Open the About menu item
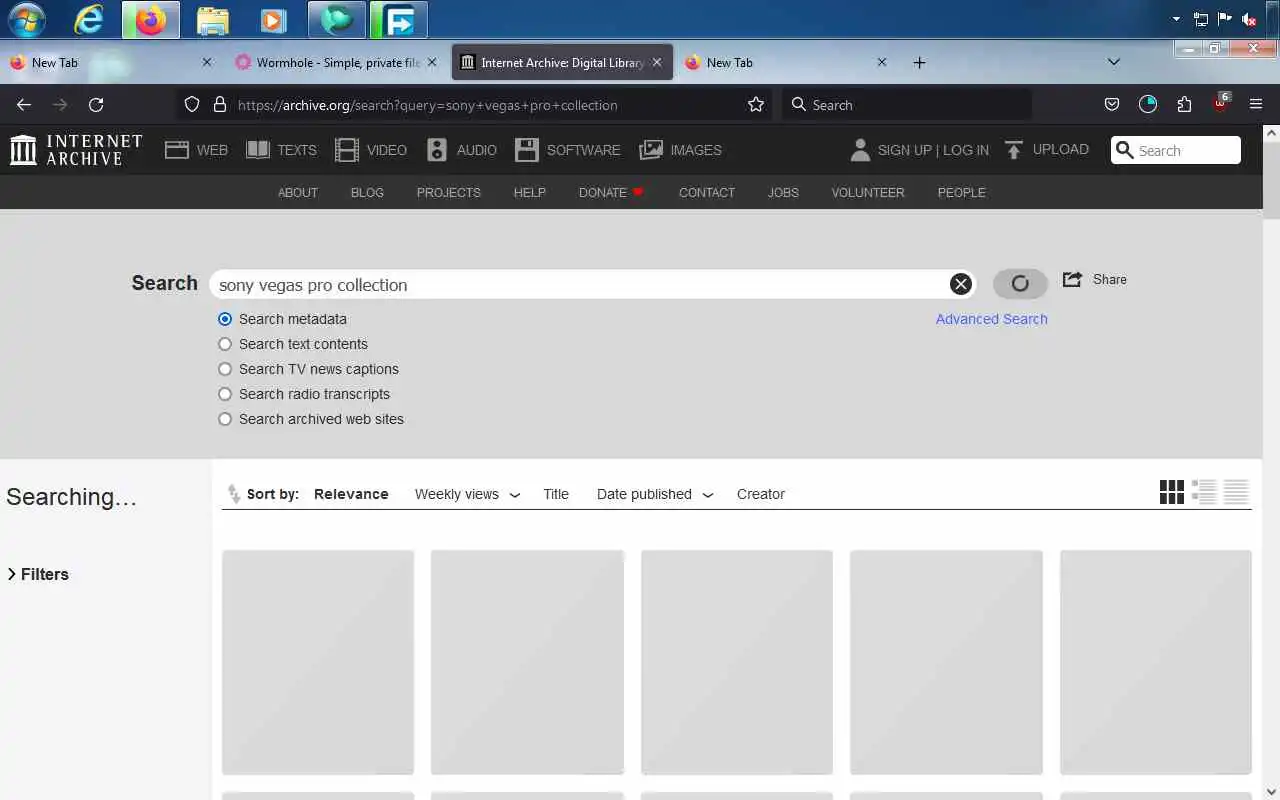The height and width of the screenshot is (800, 1280). tap(298, 192)
